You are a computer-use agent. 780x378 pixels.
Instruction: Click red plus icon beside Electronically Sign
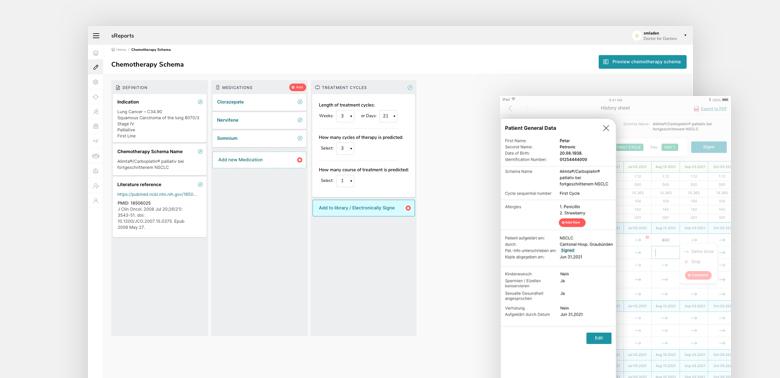point(408,208)
